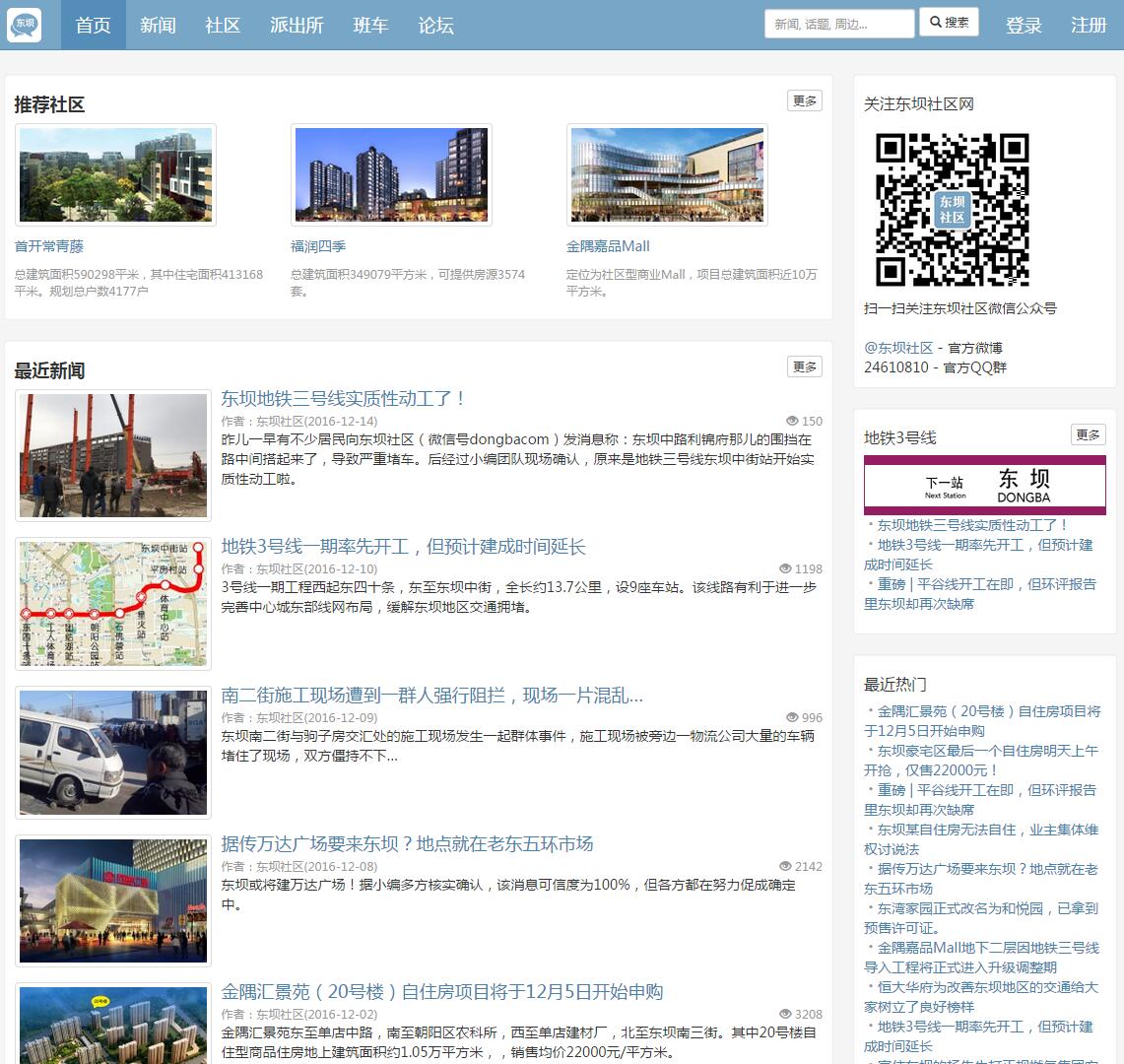Select the 班车 navigation item
This screenshot has width=1124, height=1064.
click(x=370, y=25)
